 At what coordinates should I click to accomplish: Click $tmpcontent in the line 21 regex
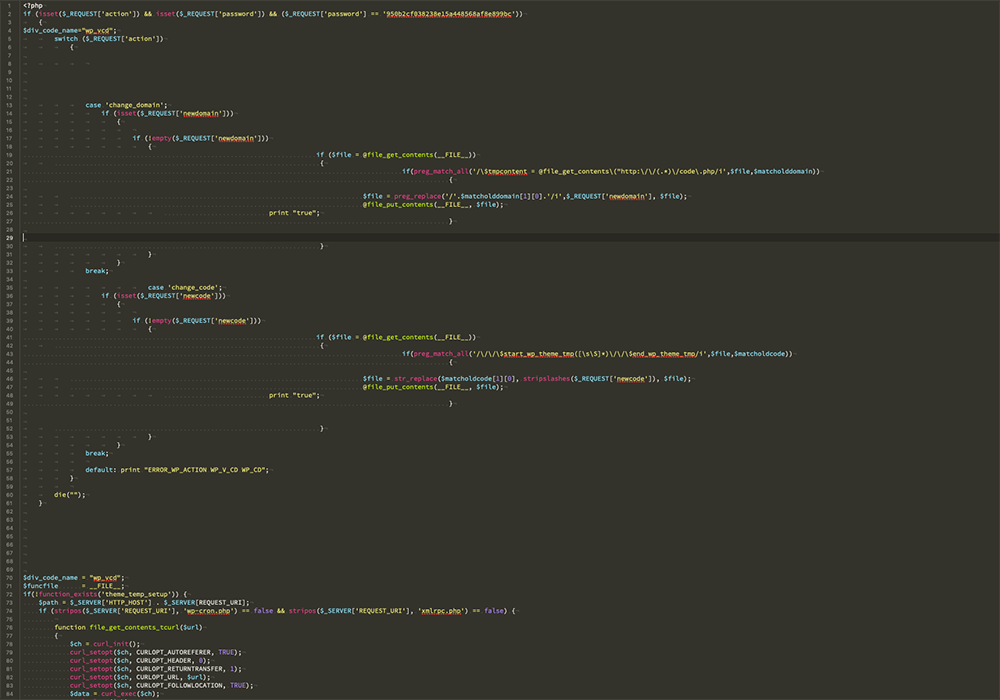pos(506,171)
